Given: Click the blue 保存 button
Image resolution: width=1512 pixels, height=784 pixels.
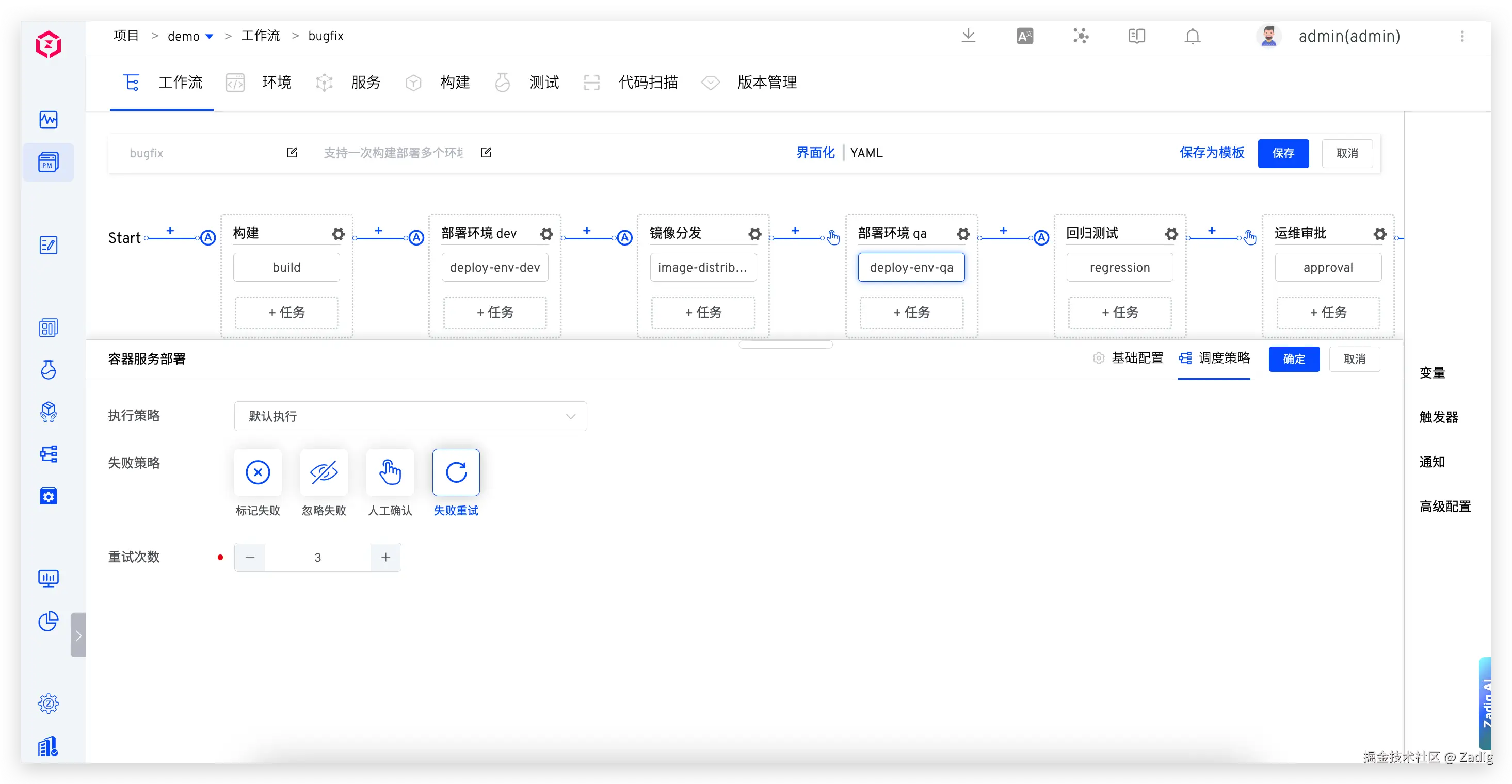Looking at the screenshot, I should [x=1283, y=153].
